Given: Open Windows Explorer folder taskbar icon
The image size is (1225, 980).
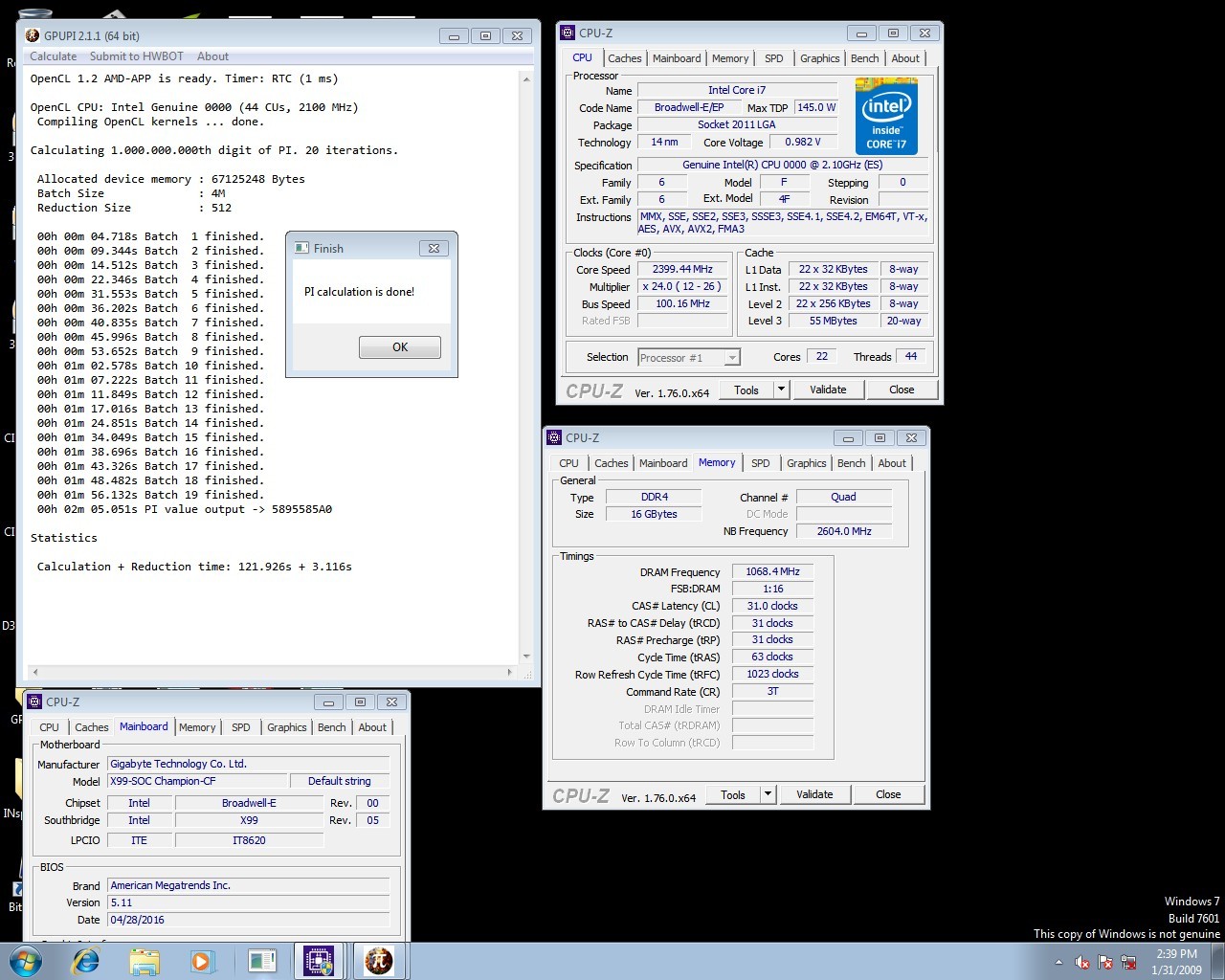Looking at the screenshot, I should [x=145, y=961].
